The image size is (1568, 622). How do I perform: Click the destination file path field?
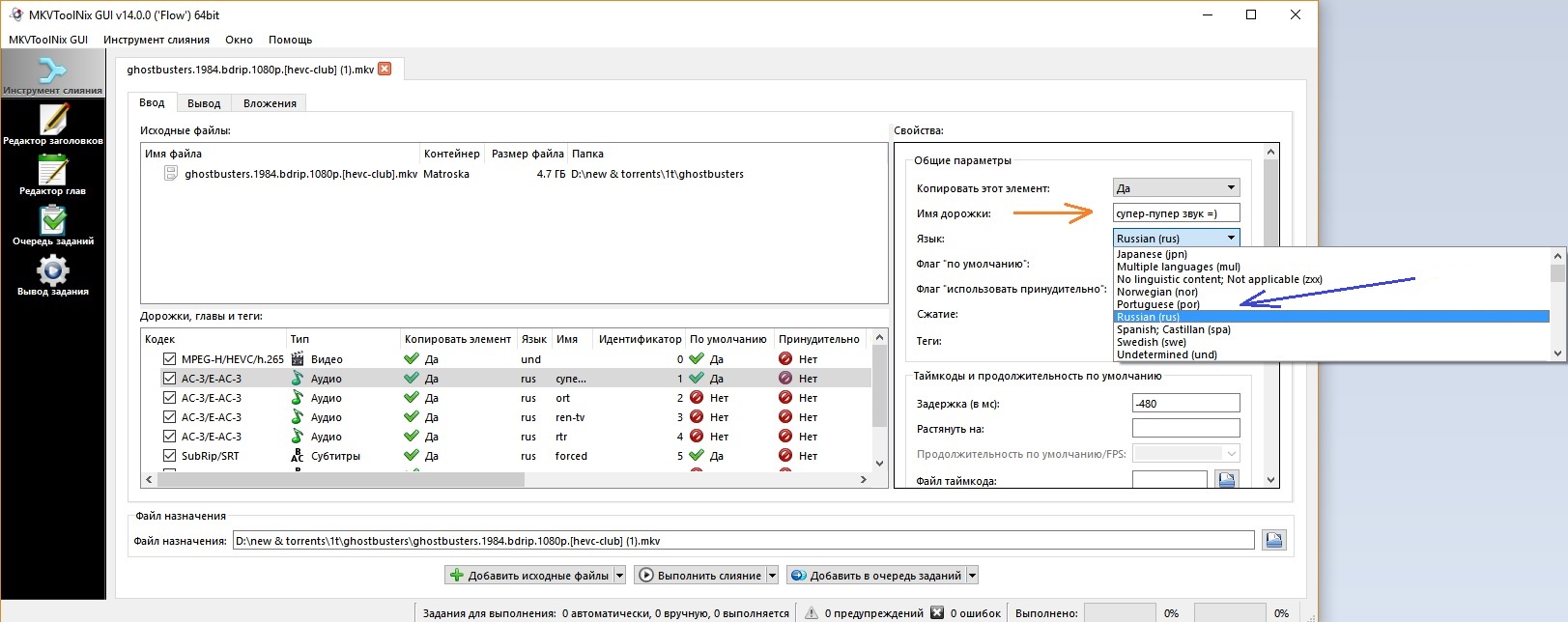click(x=744, y=541)
